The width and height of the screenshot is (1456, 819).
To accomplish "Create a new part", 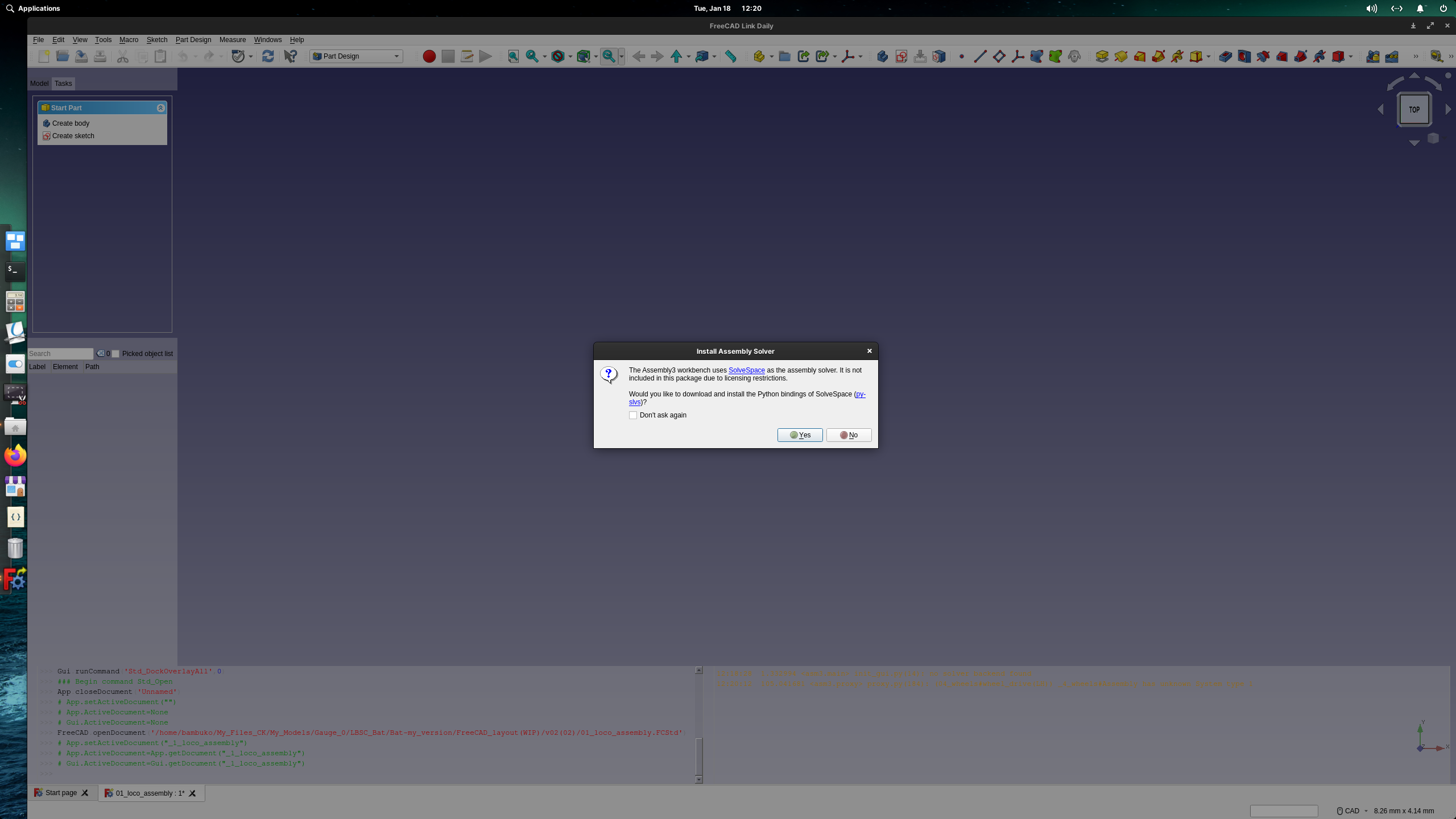I will [760, 56].
